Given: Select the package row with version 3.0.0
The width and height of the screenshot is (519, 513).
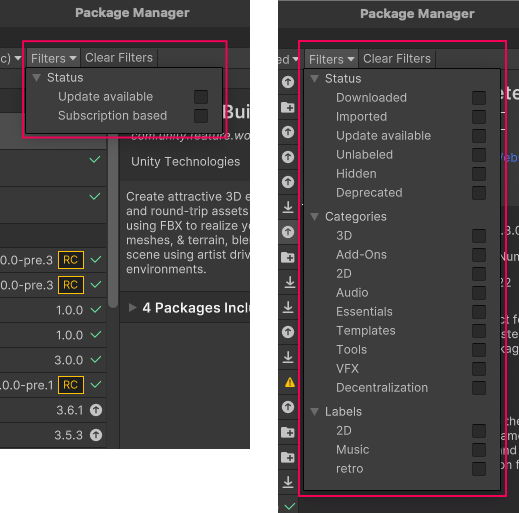Looking at the screenshot, I should tap(53, 360).
